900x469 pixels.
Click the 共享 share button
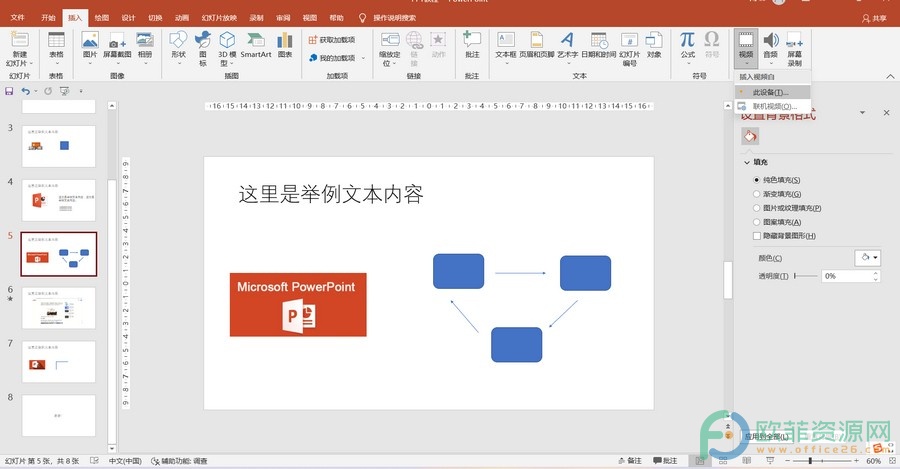click(874, 18)
